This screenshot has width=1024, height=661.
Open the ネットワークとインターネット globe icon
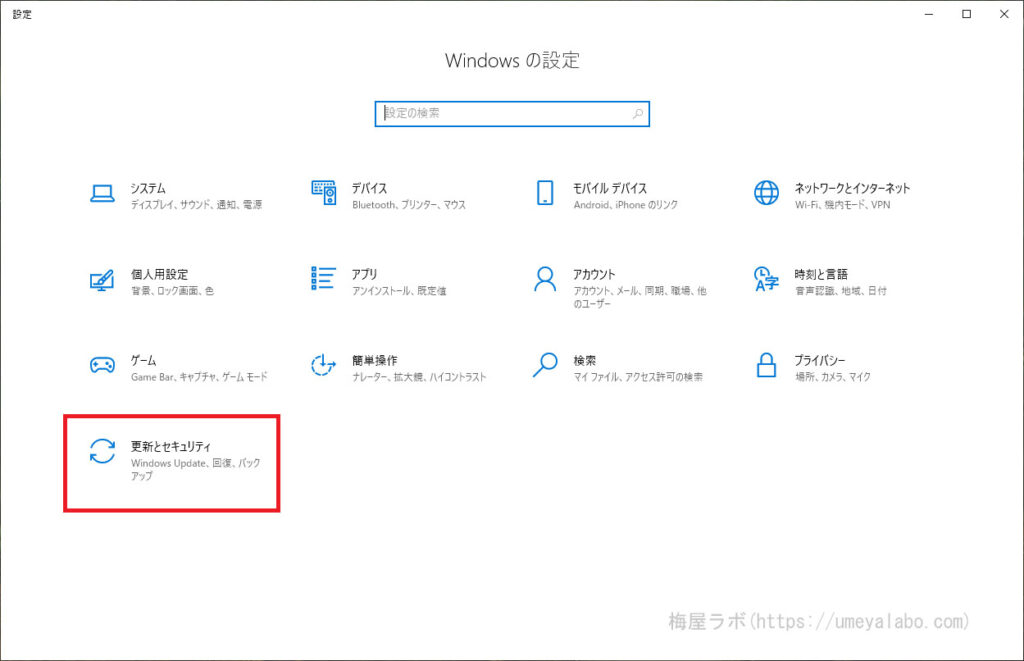point(766,193)
